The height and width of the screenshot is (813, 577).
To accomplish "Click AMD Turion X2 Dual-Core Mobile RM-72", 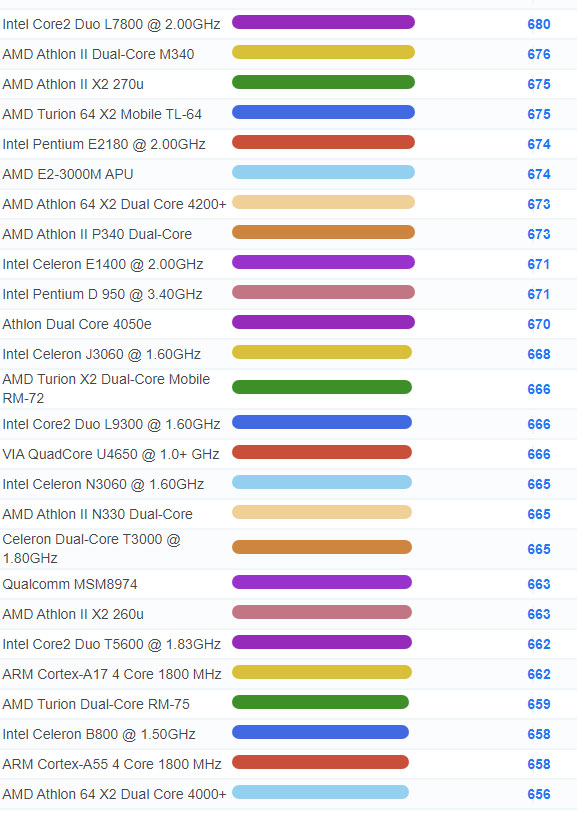I will 106,389.
